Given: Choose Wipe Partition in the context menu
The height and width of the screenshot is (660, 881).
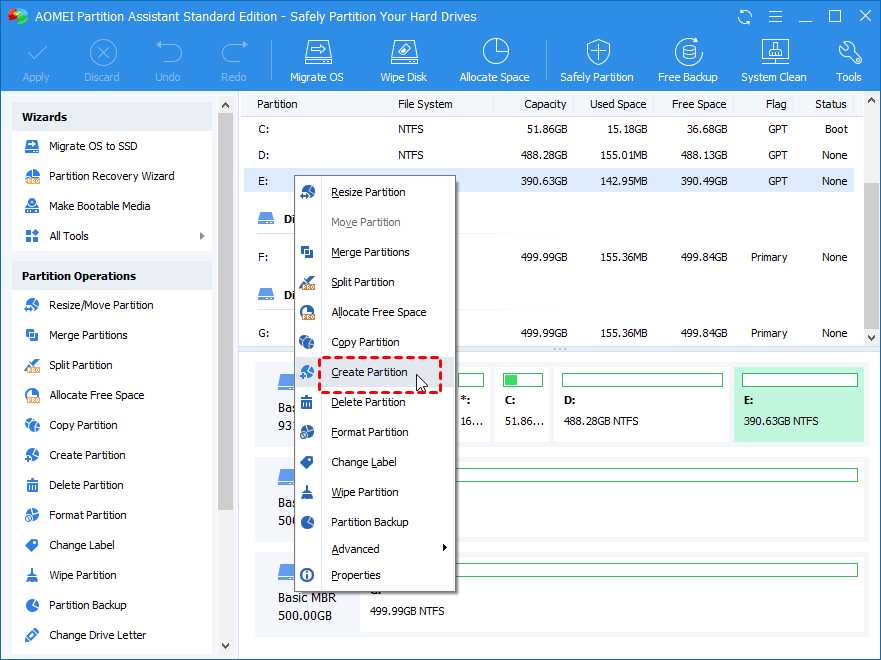Looking at the screenshot, I should 375,492.
